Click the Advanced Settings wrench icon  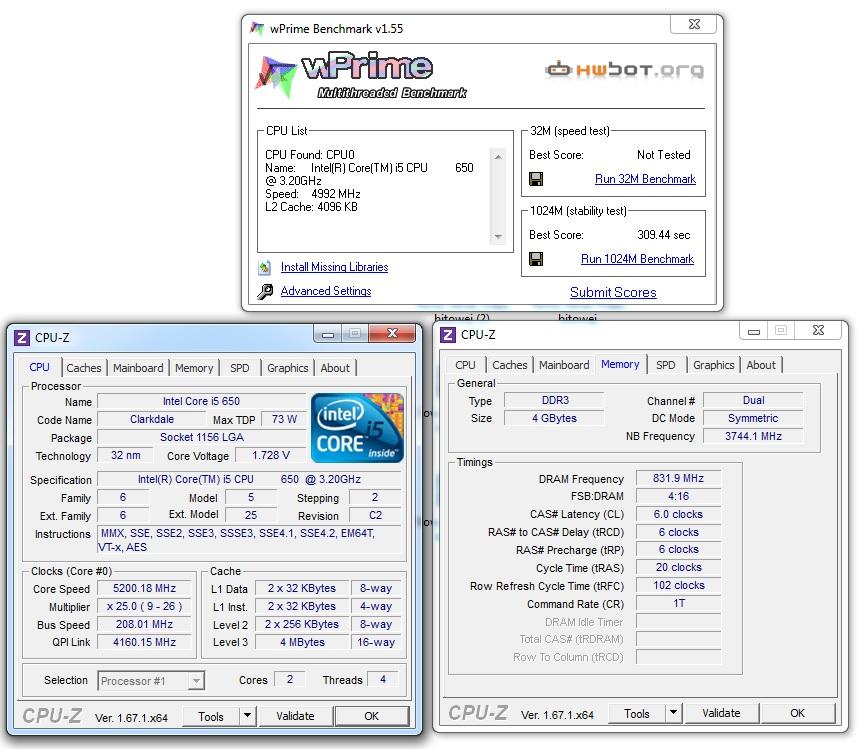(x=265, y=292)
